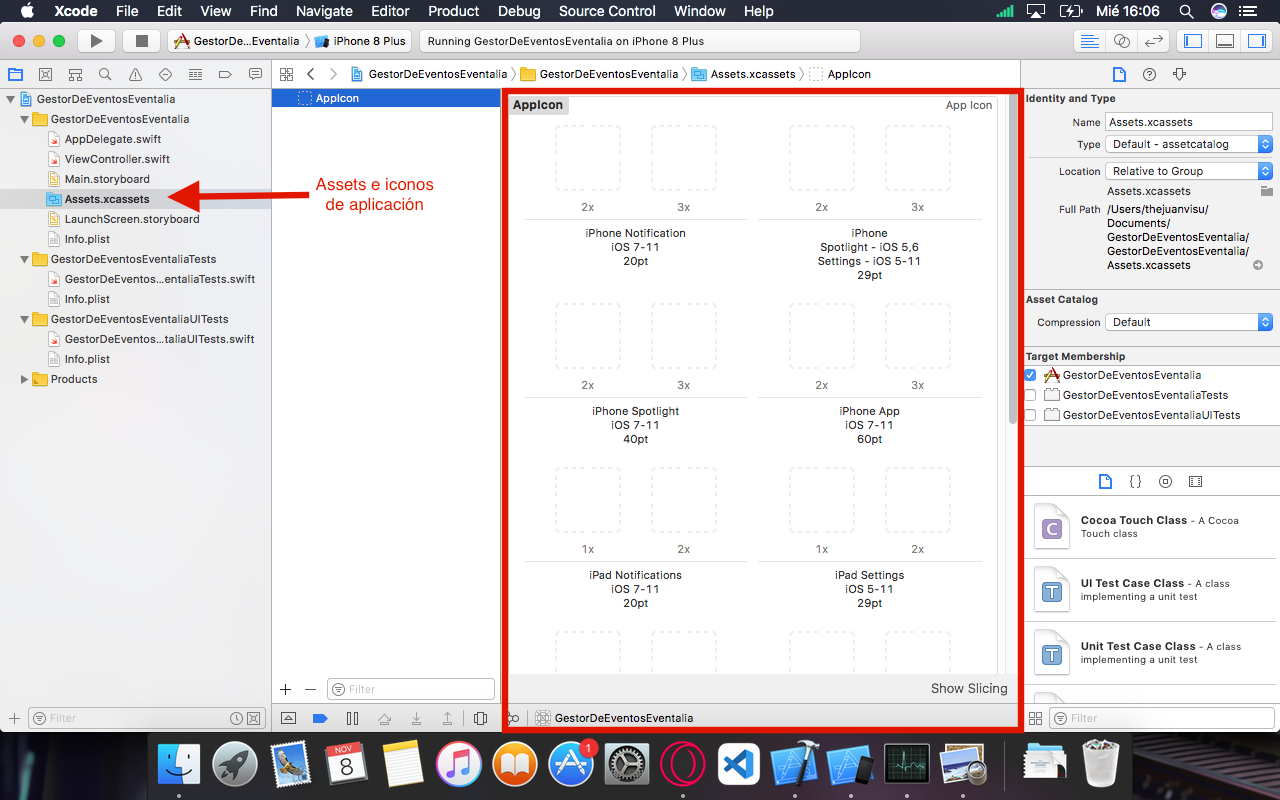
Task: Show the File Template library
Action: (1105, 481)
